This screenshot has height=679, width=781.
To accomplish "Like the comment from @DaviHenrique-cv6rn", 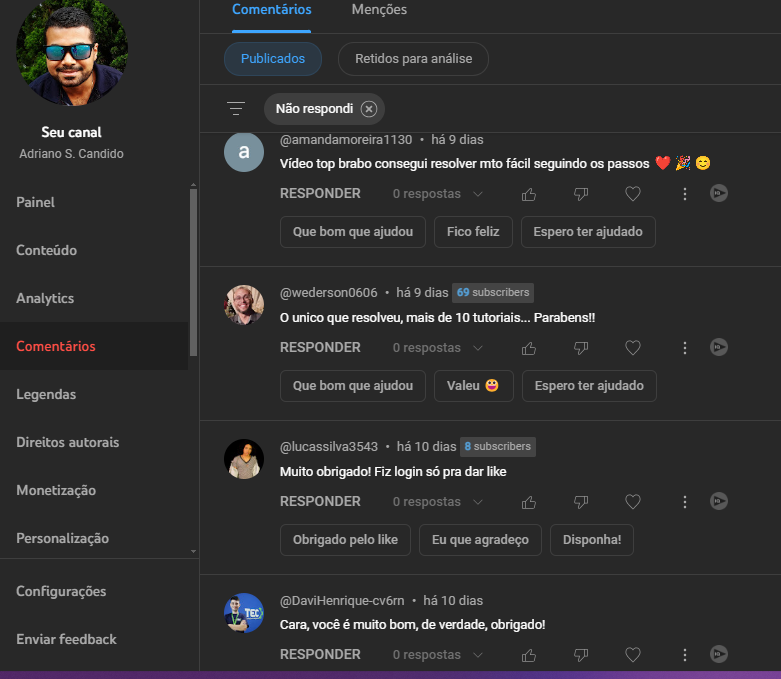I will click(529, 655).
